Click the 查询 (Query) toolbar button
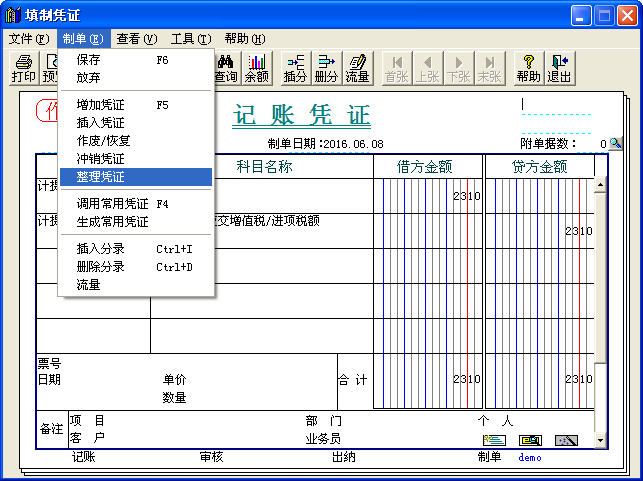Image resolution: width=643 pixels, height=481 pixels. tap(226, 68)
